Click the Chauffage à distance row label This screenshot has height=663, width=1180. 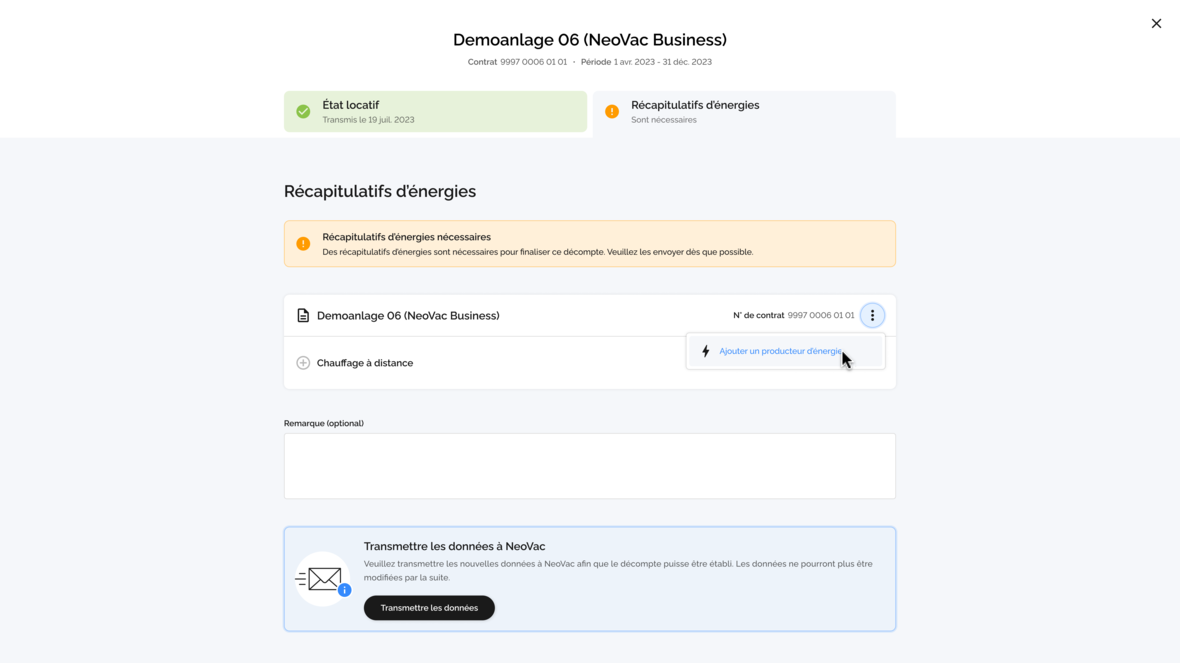click(x=365, y=363)
